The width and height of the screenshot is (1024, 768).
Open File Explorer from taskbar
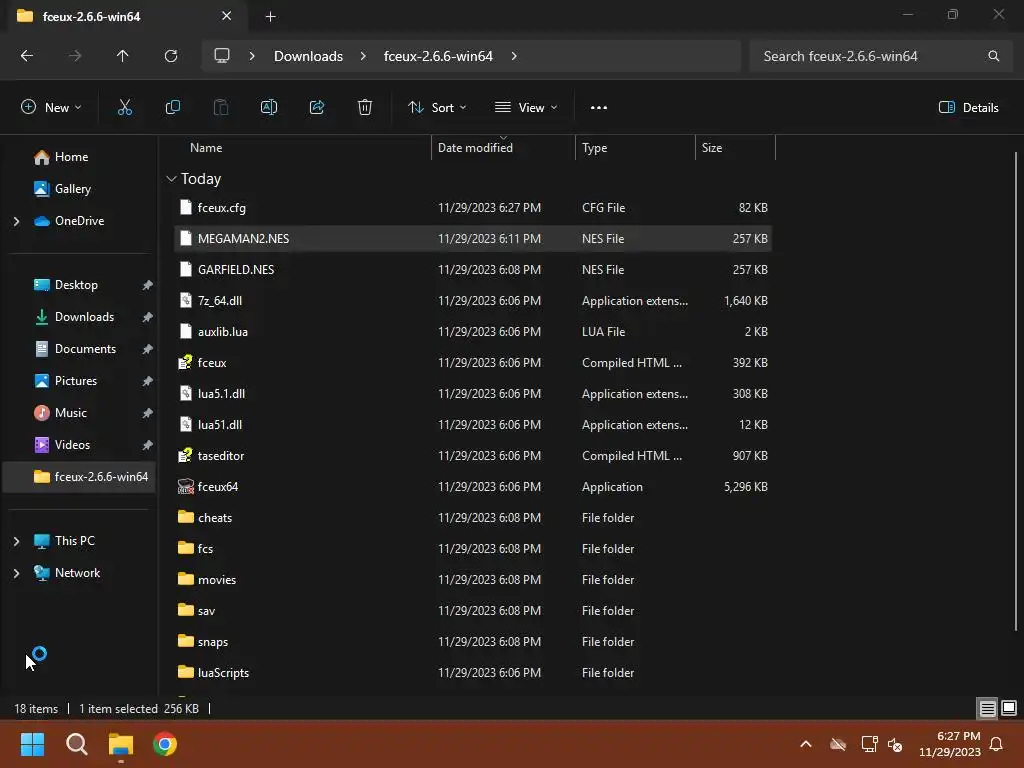[x=120, y=744]
